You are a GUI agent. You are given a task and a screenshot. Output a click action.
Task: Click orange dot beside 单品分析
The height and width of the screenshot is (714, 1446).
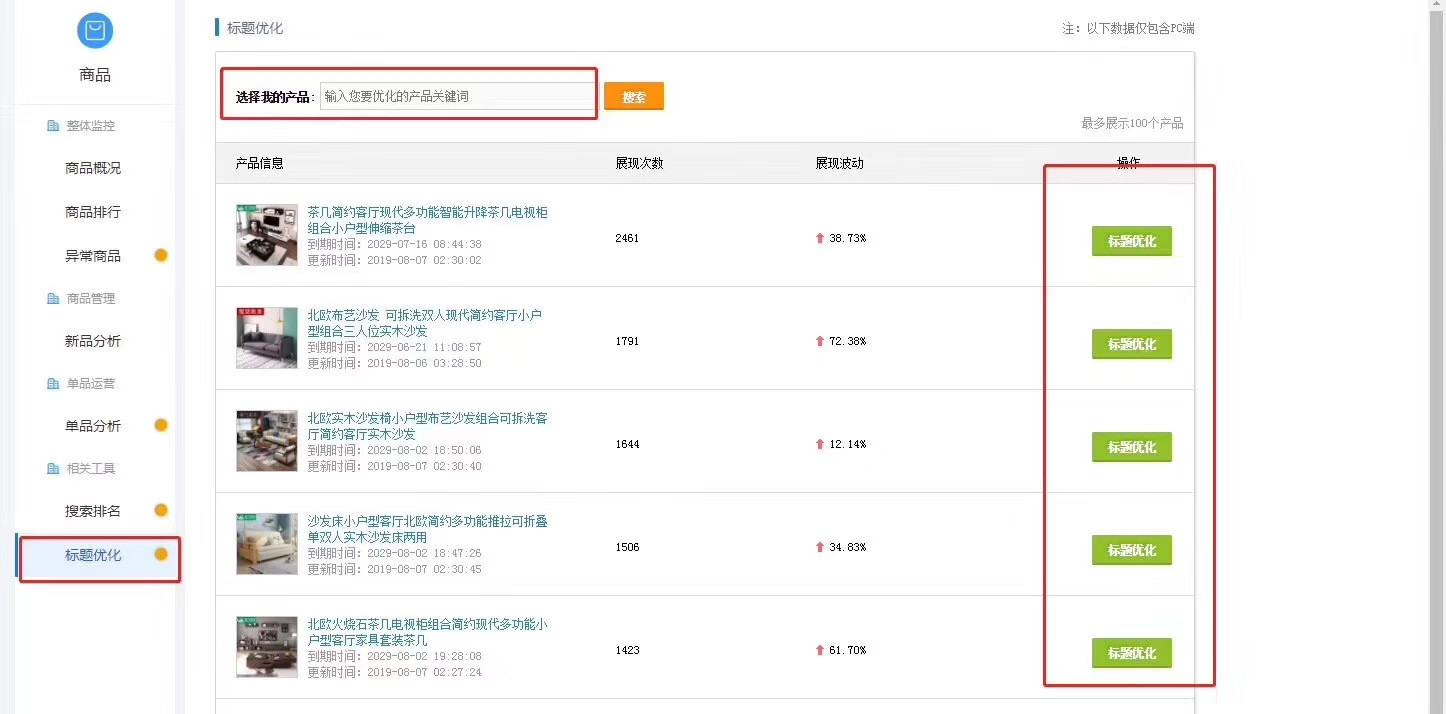point(160,425)
